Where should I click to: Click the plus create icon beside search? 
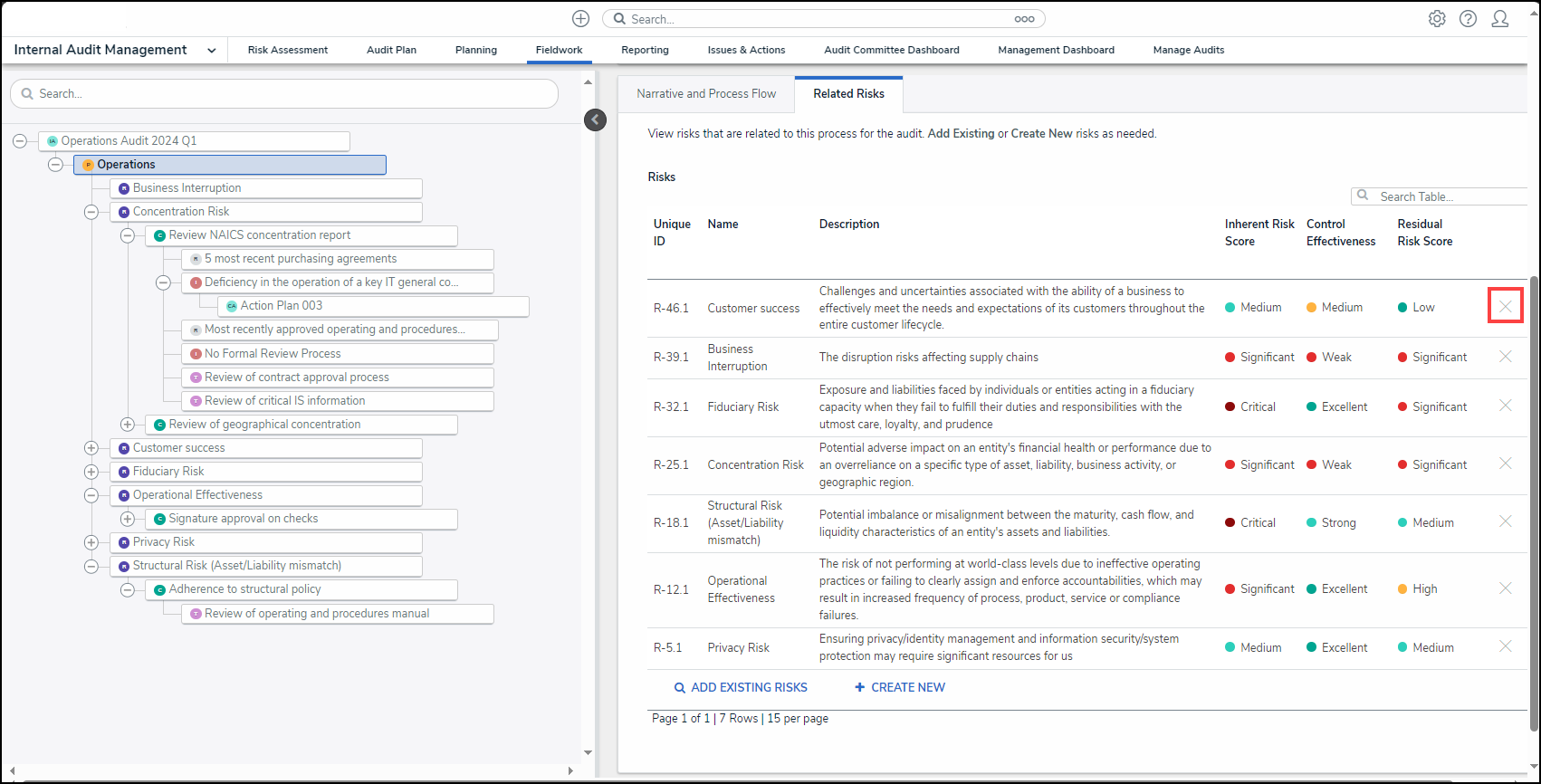point(581,19)
